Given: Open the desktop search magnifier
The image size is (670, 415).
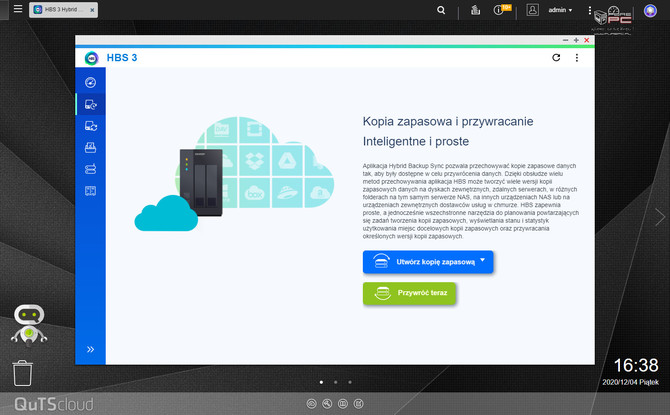Looking at the screenshot, I should click(x=441, y=10).
